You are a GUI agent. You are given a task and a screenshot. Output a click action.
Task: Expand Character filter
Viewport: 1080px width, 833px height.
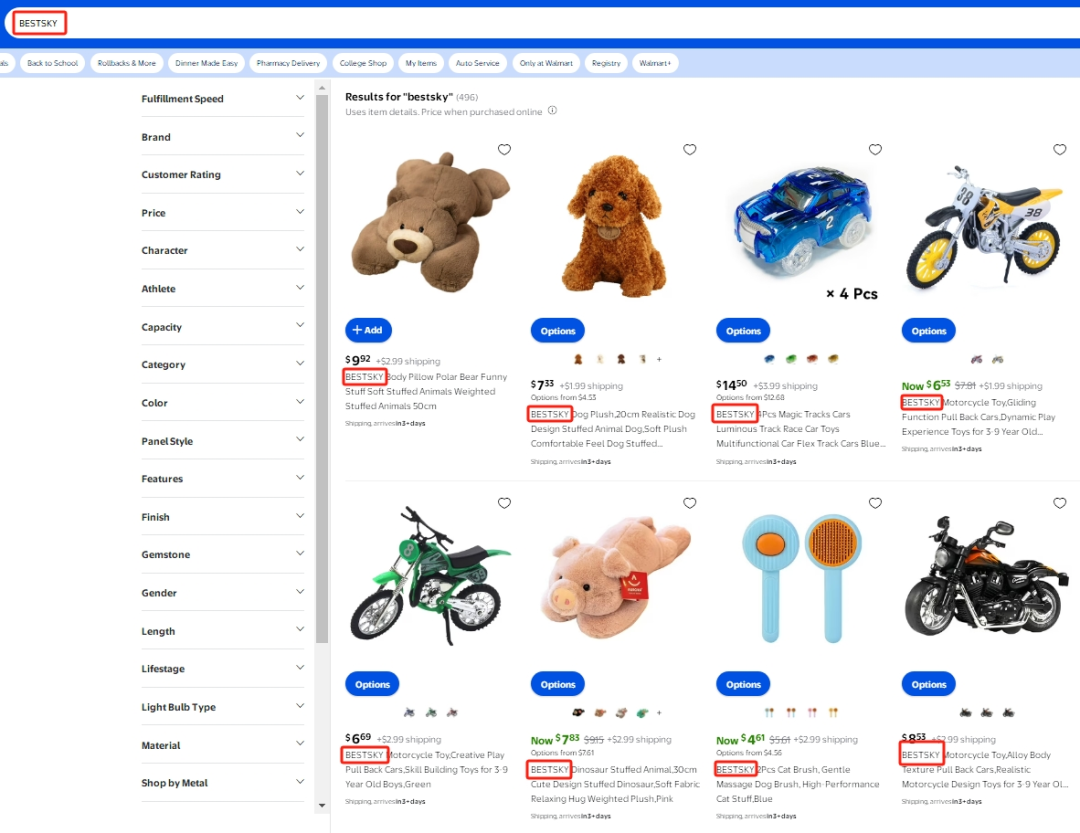pos(222,250)
